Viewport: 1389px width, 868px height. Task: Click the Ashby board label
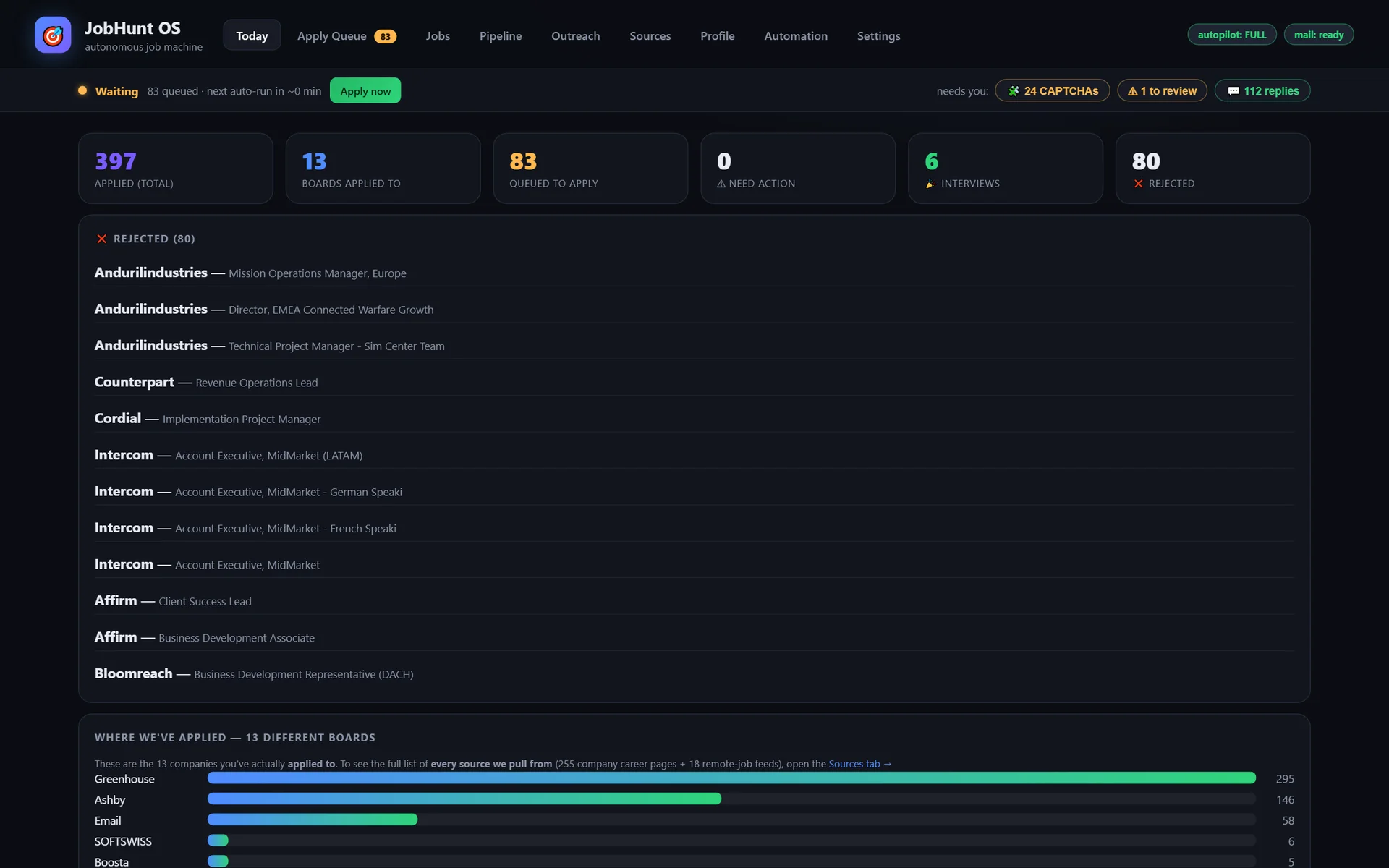110,800
